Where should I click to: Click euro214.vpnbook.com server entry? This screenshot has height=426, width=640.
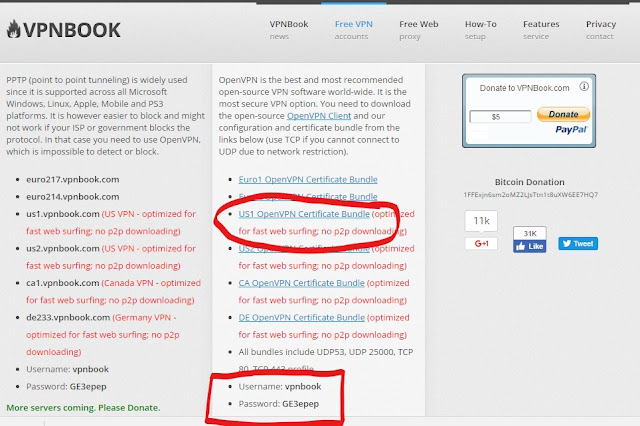(73, 197)
